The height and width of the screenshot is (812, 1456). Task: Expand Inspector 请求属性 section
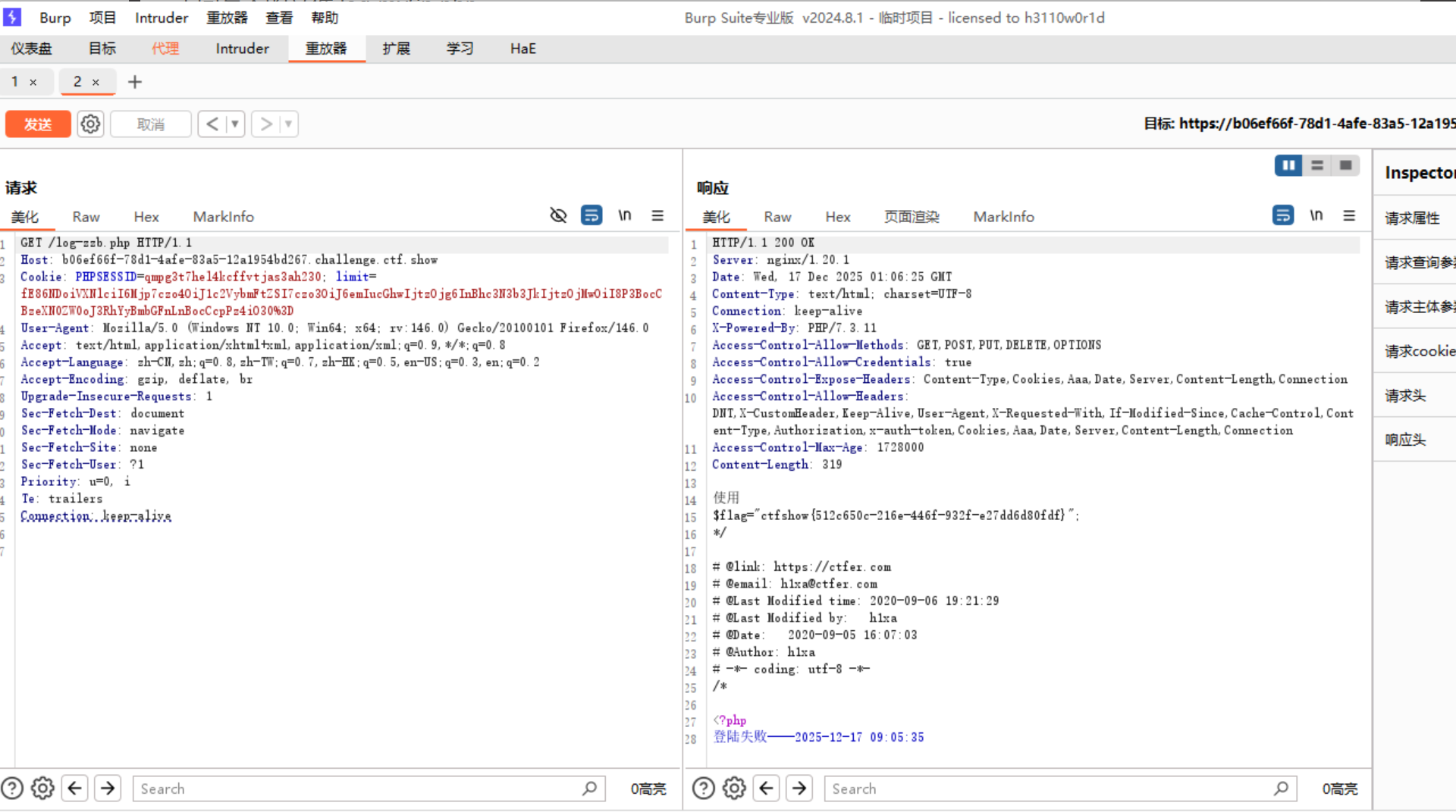[1415, 218]
